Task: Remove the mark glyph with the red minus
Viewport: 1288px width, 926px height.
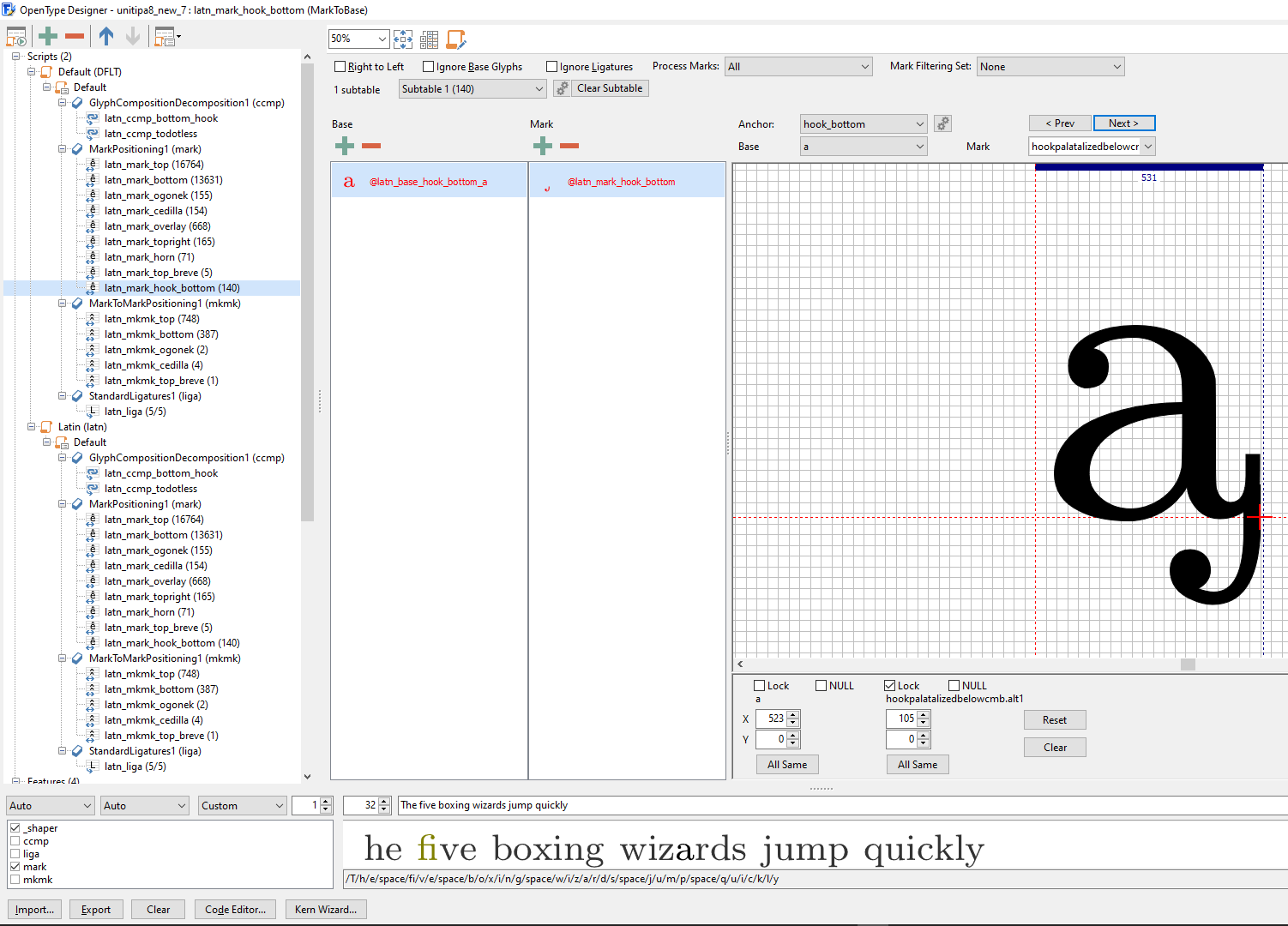Action: [x=569, y=146]
